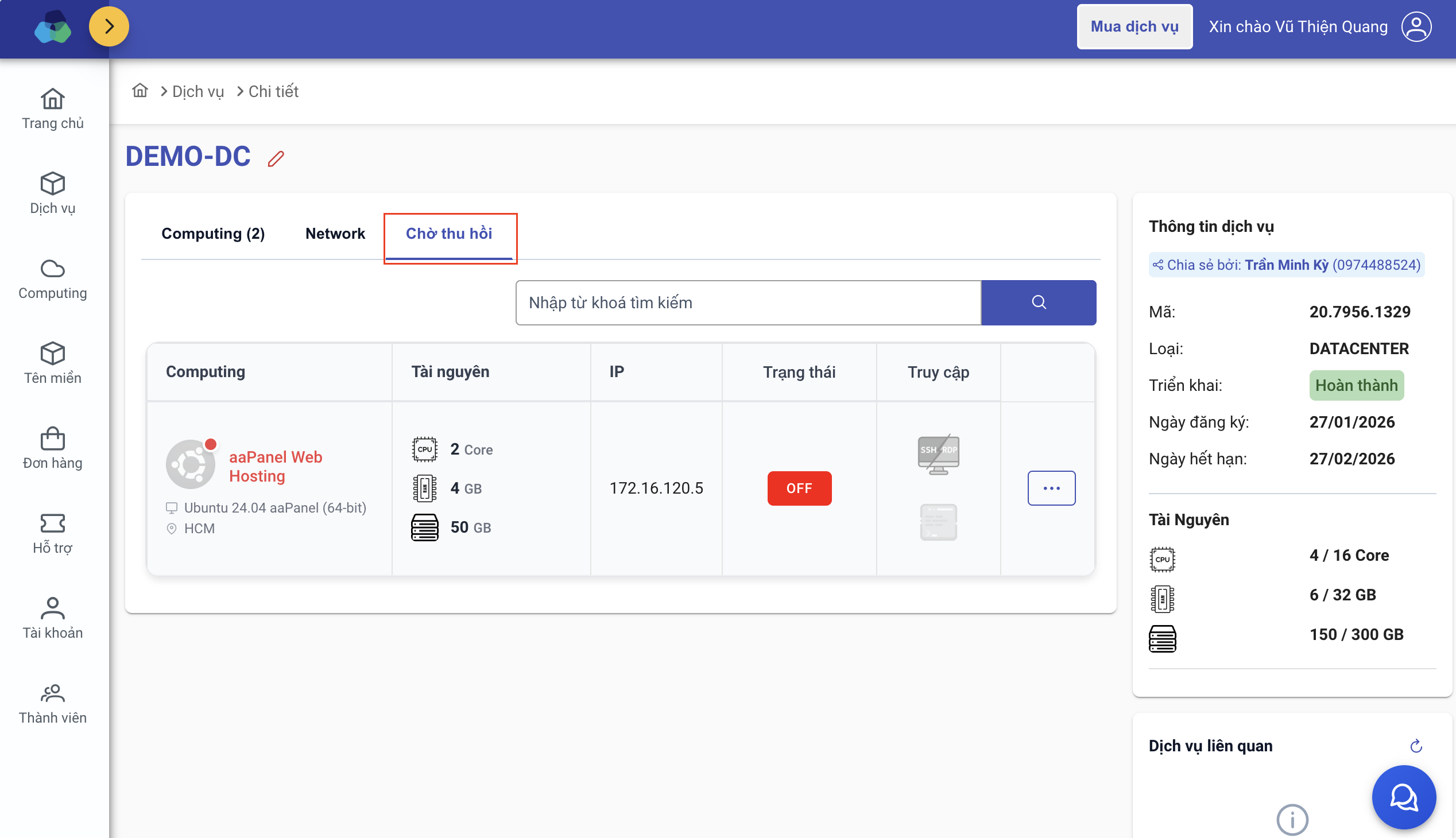Click the Dịch vụ breadcrumb
The height and width of the screenshot is (838, 1456).
pos(198,91)
